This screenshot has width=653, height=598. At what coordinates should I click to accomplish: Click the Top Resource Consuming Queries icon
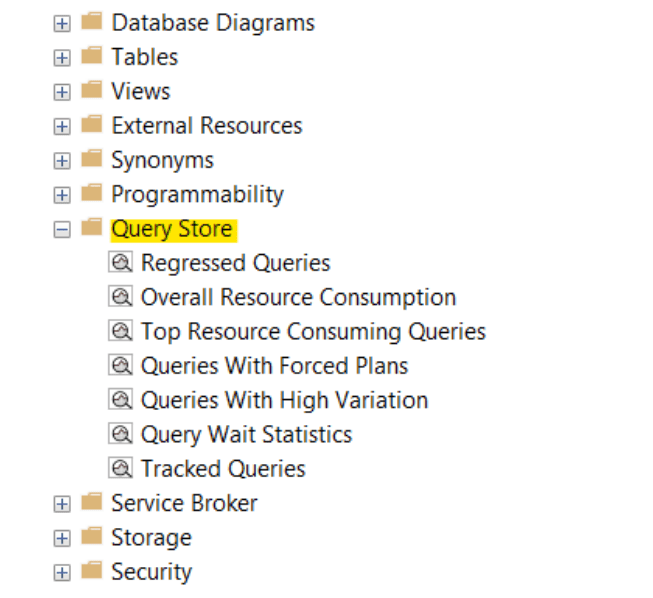pos(120,331)
